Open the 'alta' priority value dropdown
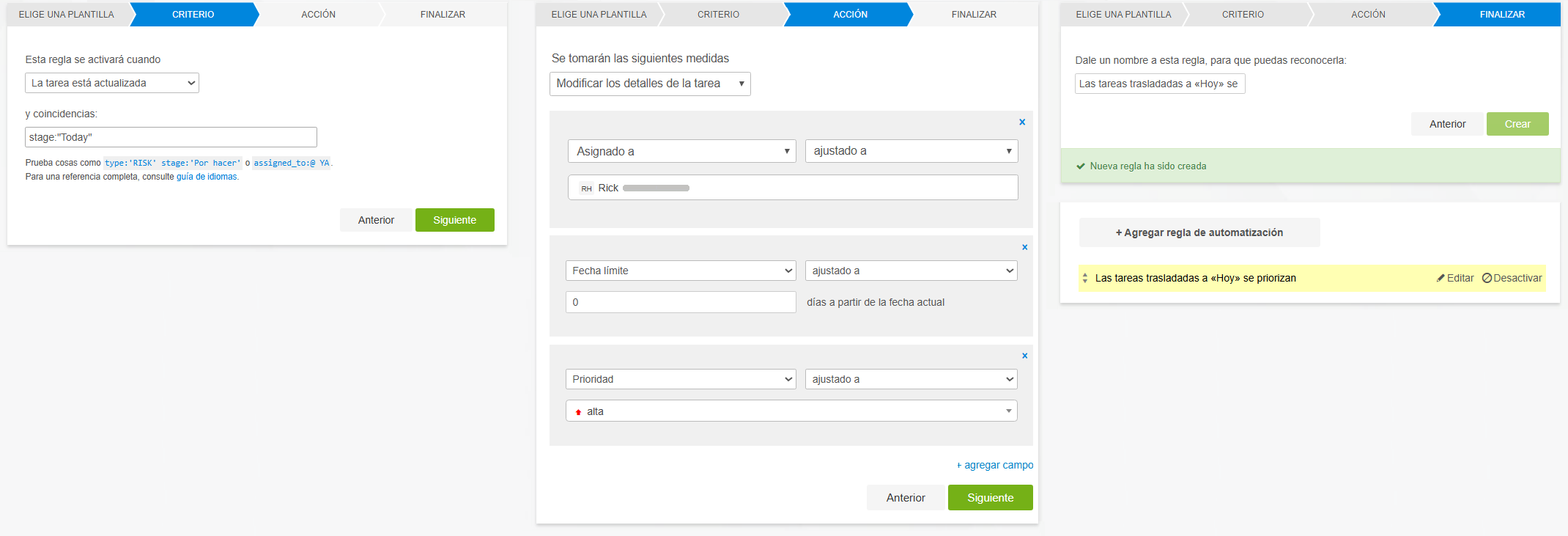This screenshot has width=1568, height=536. point(791,411)
